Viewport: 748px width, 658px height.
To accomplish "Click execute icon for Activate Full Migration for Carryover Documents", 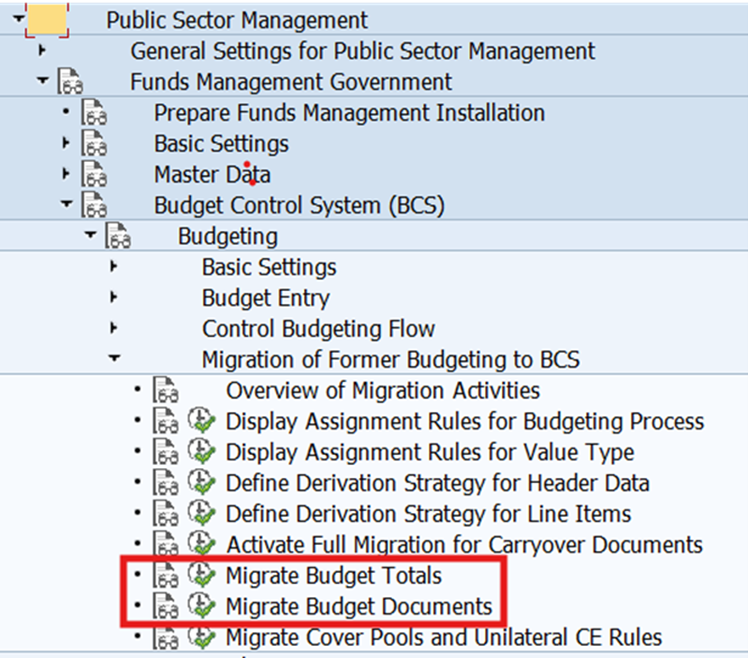I will click(202, 545).
